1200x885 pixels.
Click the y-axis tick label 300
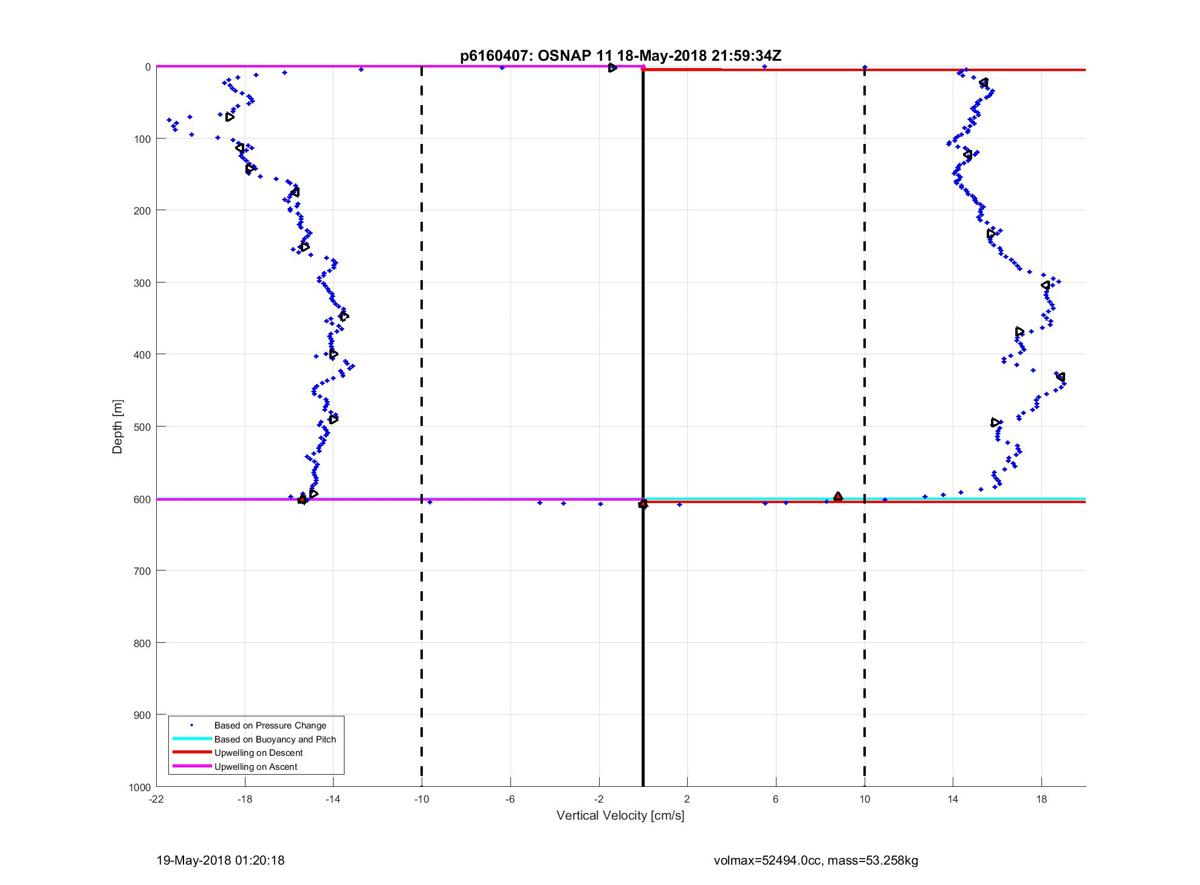(142, 283)
